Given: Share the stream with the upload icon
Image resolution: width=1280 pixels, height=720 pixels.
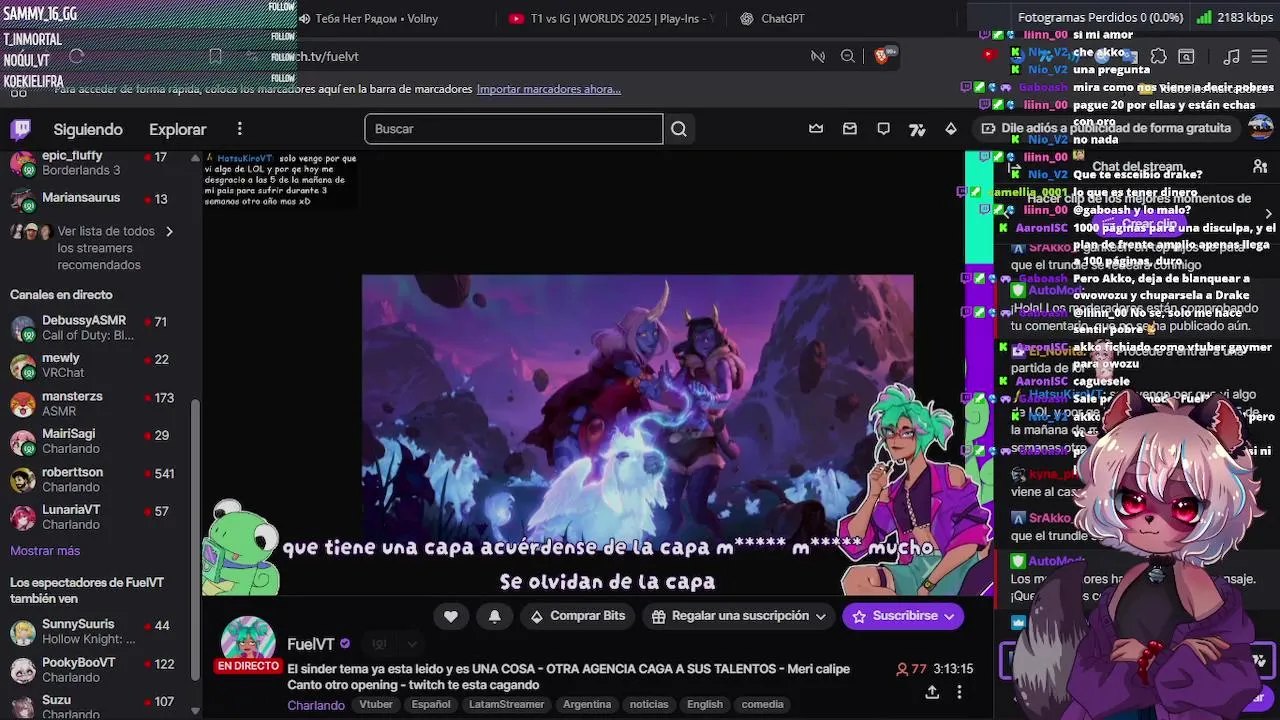Looking at the screenshot, I should click(932, 692).
